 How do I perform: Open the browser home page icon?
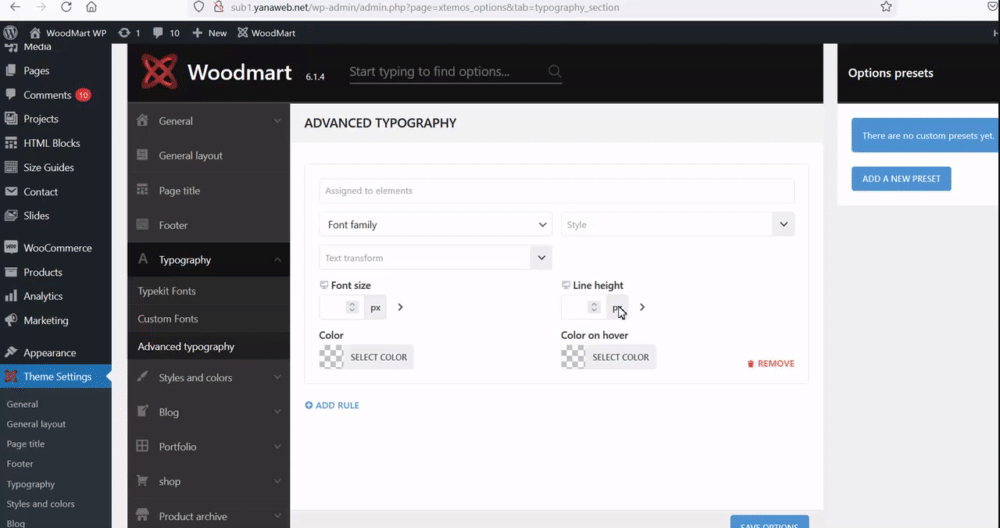pos(91,7)
